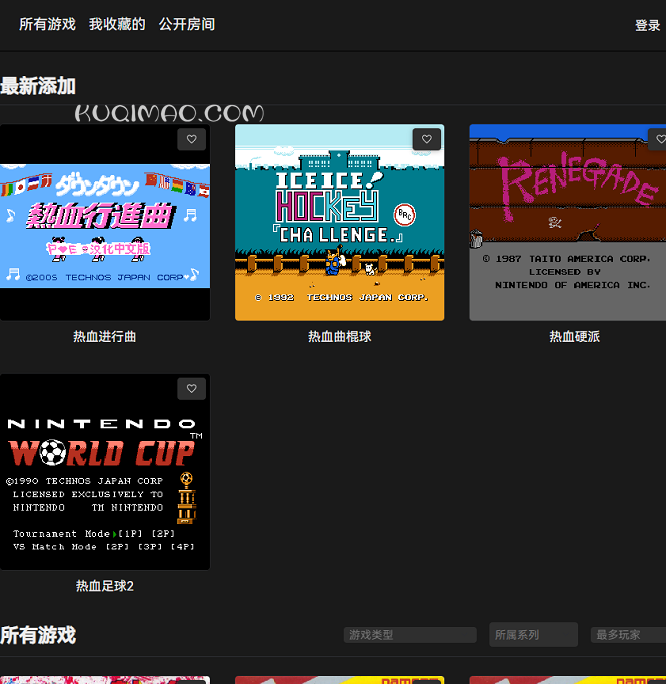
Task: Favorite the 热血曲棍球 game card
Action: 427,139
